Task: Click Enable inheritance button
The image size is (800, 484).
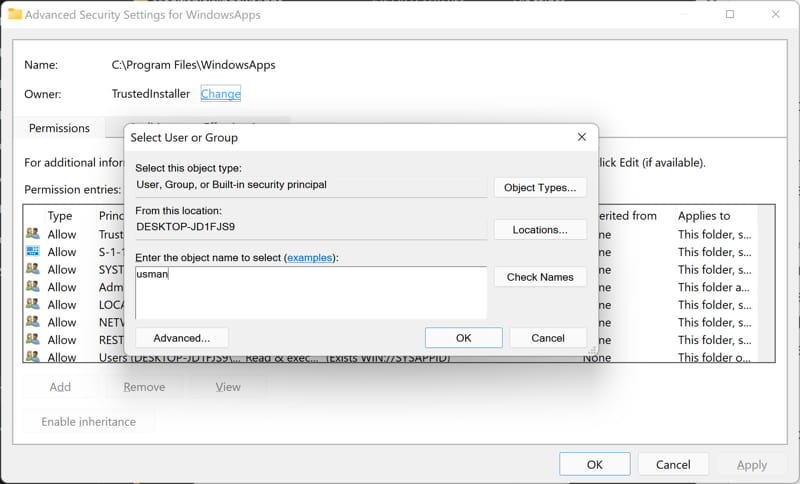Action: (89, 422)
